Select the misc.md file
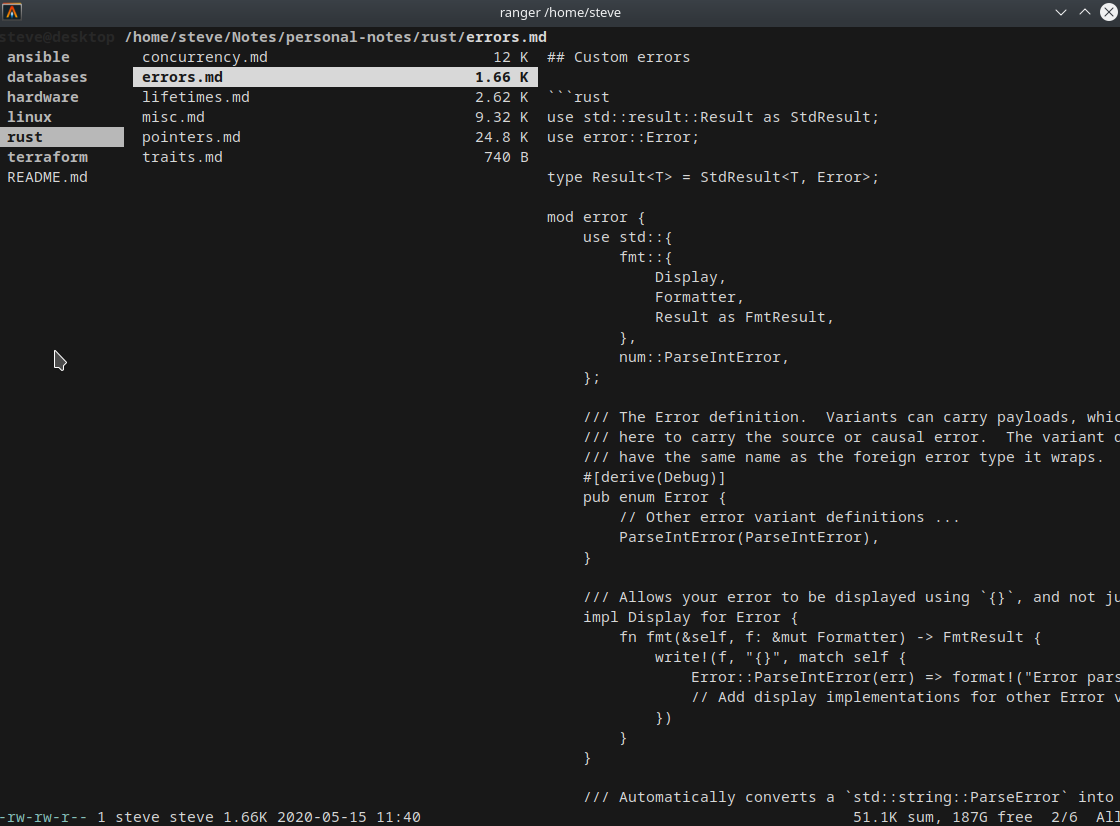The image size is (1120, 826). tap(173, 117)
